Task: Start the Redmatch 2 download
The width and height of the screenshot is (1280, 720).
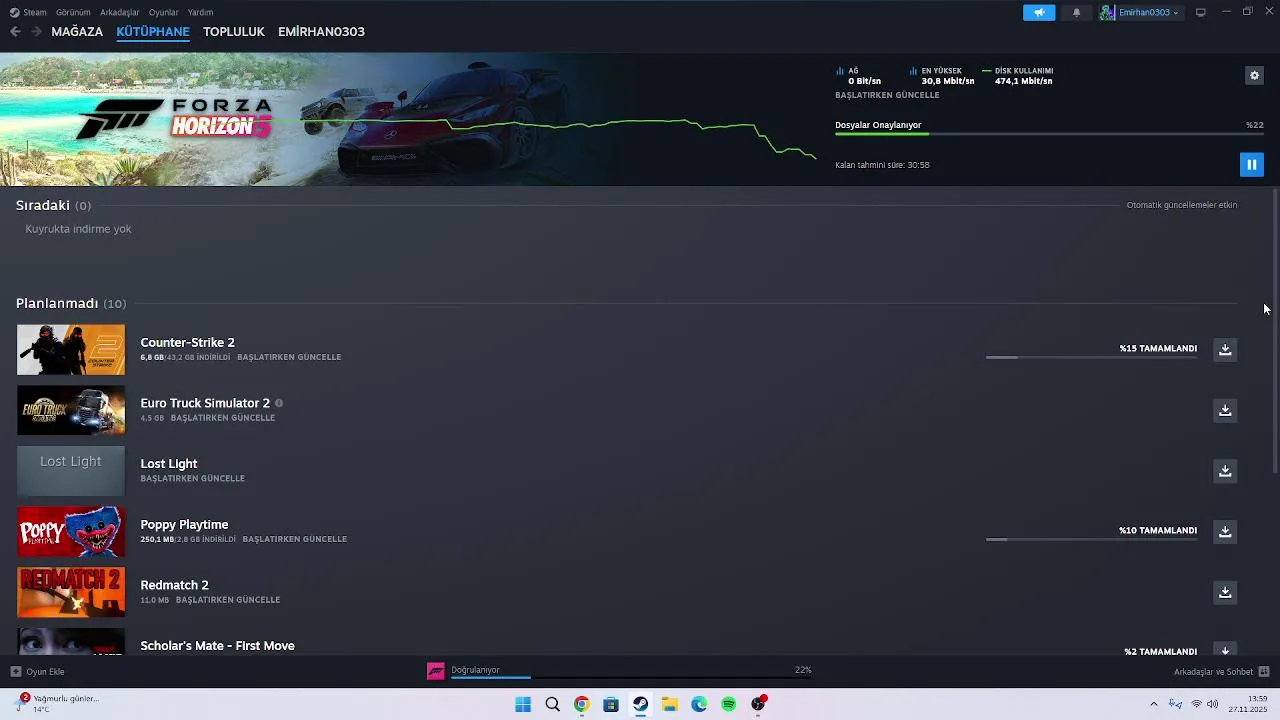Action: (x=1225, y=592)
